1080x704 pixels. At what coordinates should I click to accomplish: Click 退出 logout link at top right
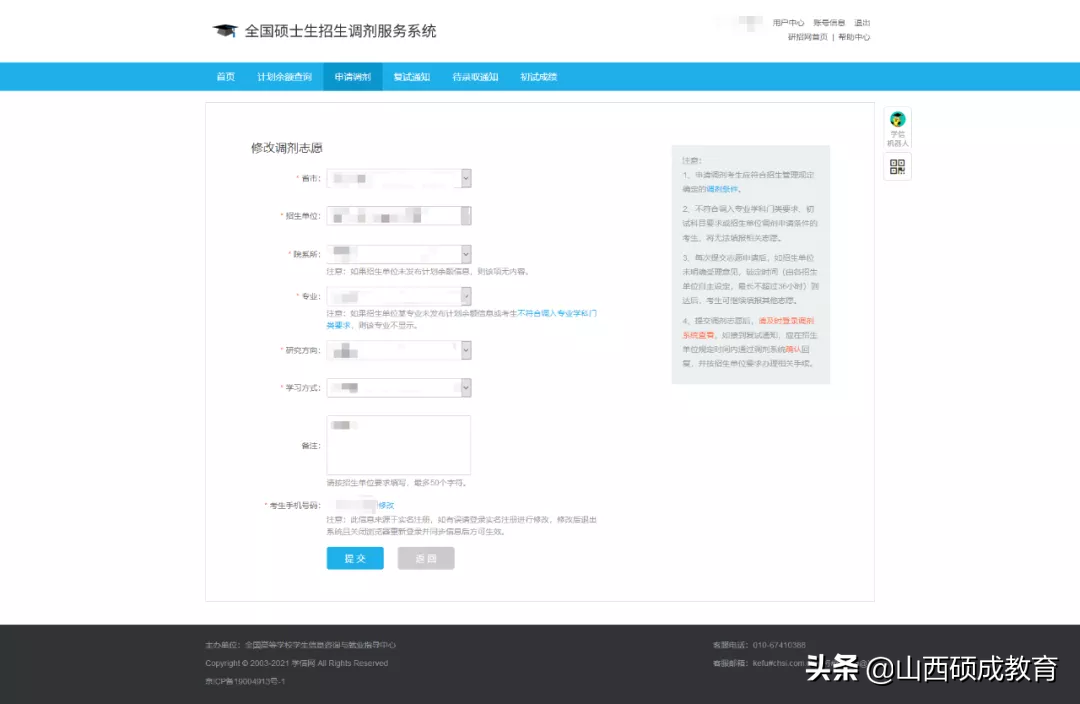pyautogui.click(x=862, y=23)
